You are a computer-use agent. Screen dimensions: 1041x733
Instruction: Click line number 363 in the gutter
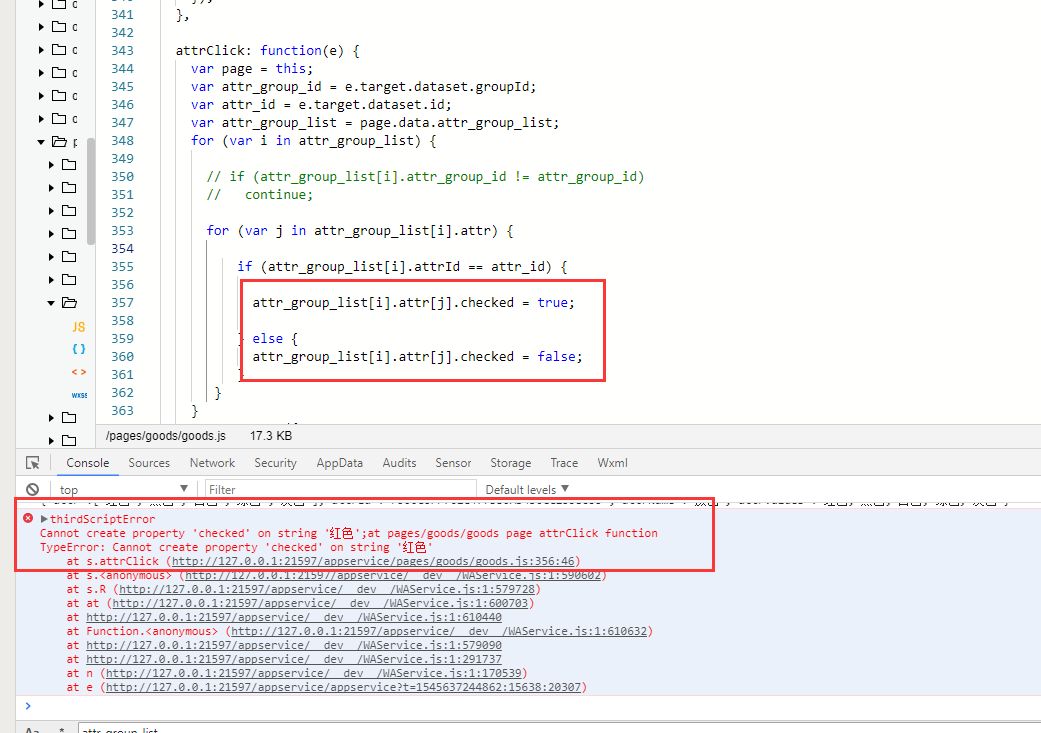coord(122,410)
